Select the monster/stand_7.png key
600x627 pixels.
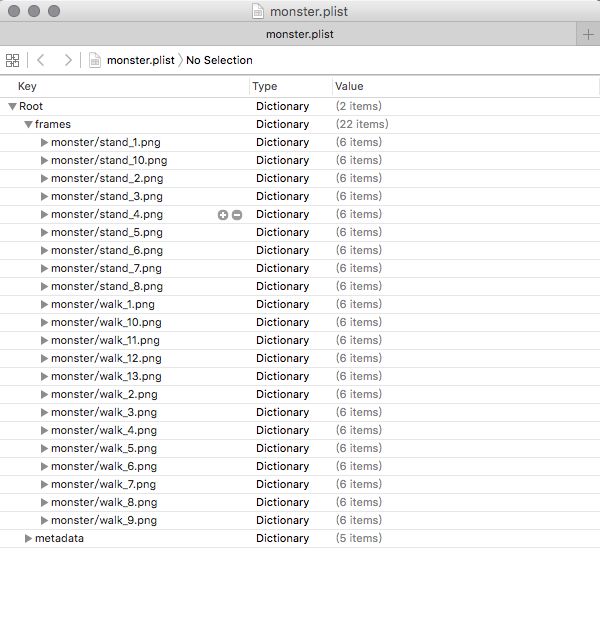pyautogui.click(x=106, y=269)
